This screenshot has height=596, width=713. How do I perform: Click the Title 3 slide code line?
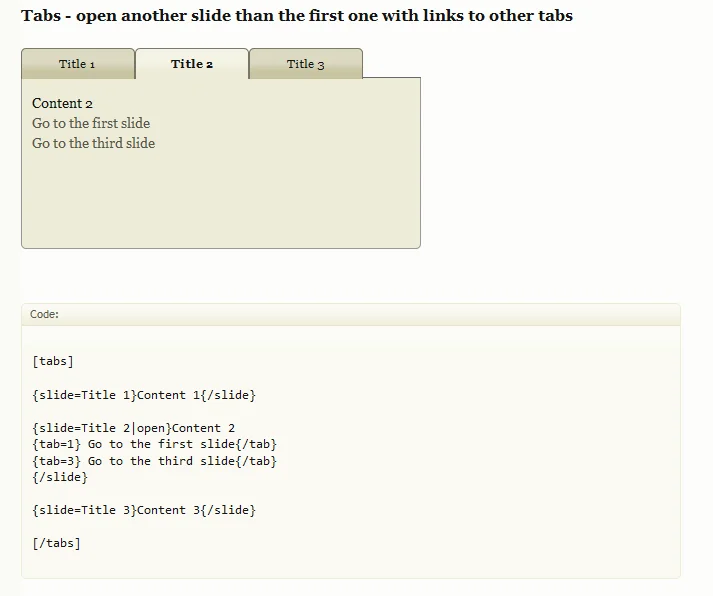[x=144, y=510]
